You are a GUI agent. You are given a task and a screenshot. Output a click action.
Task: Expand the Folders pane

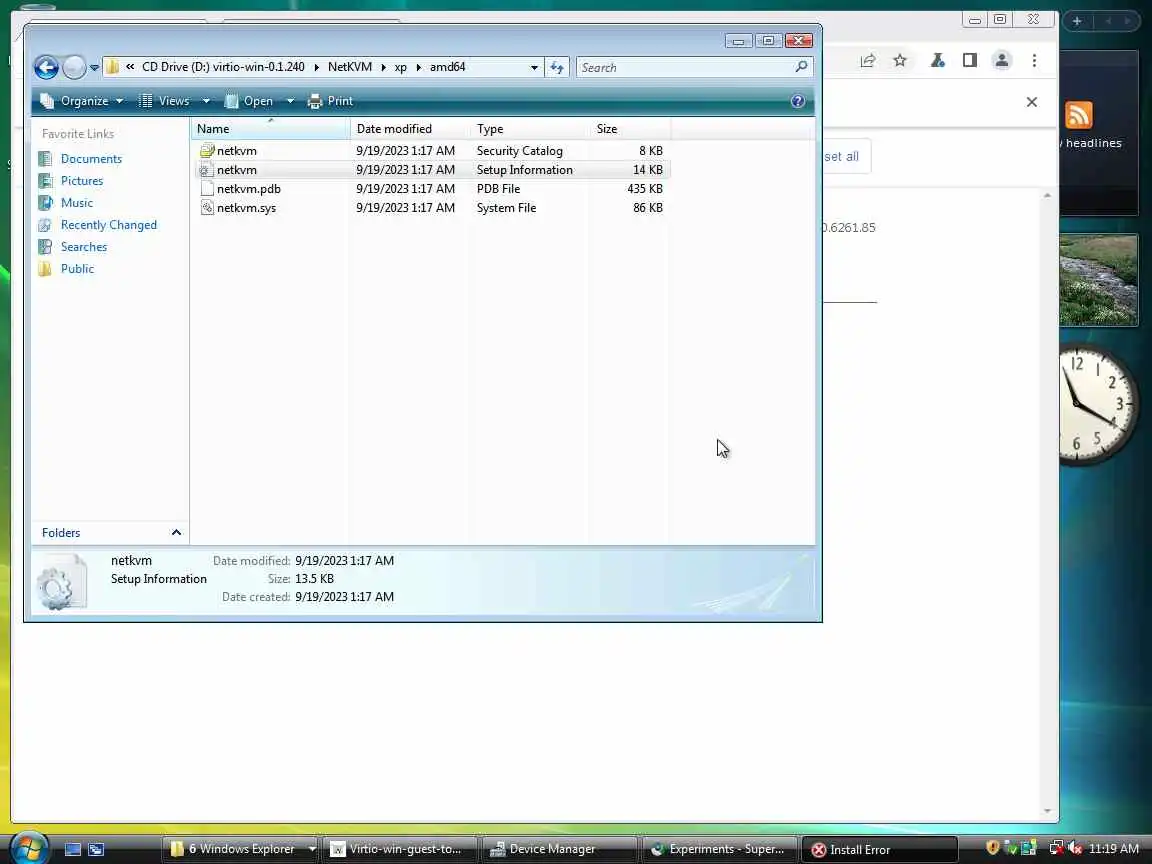(110, 533)
